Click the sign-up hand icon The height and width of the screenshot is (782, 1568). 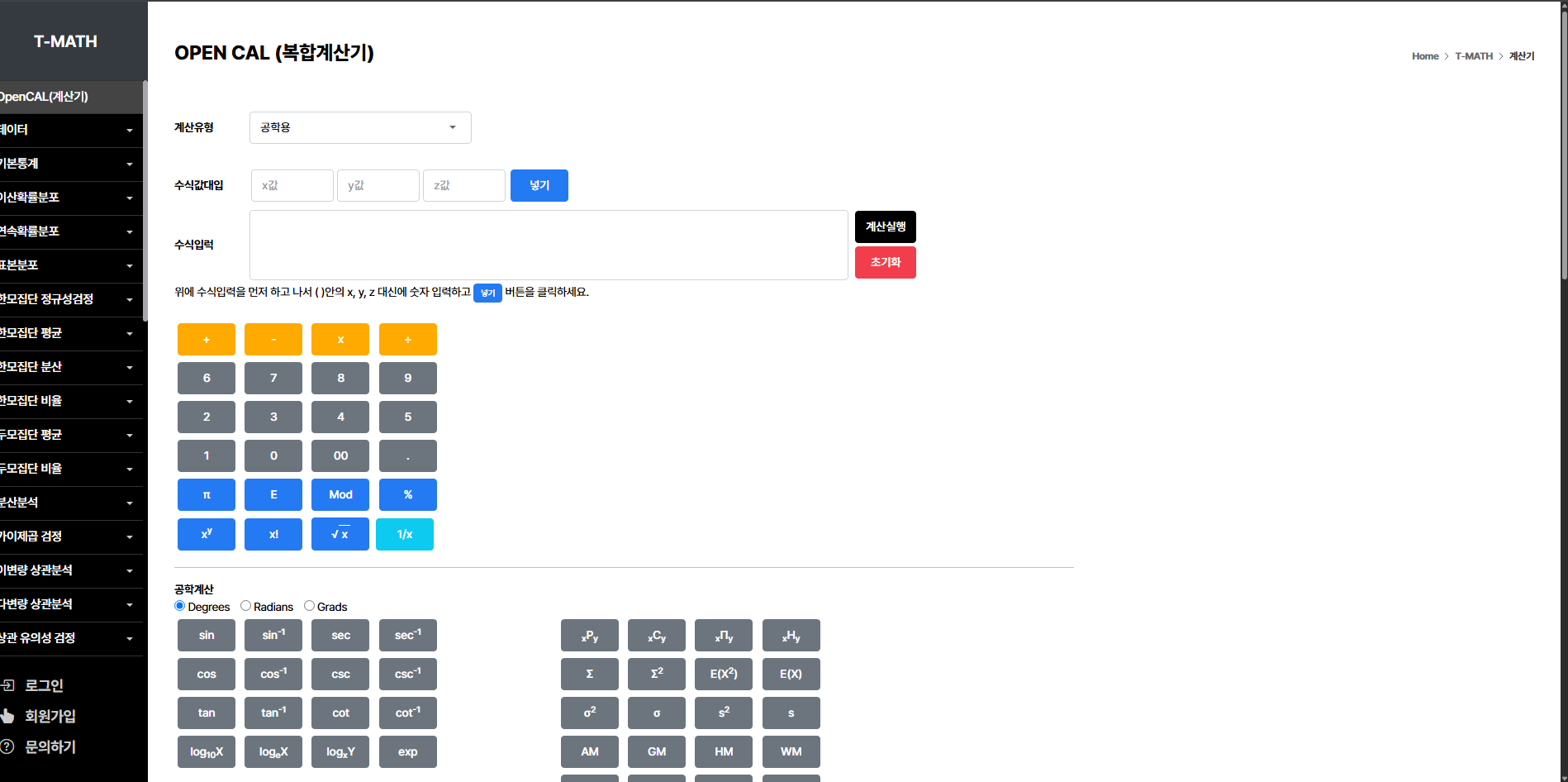pyautogui.click(x=8, y=716)
